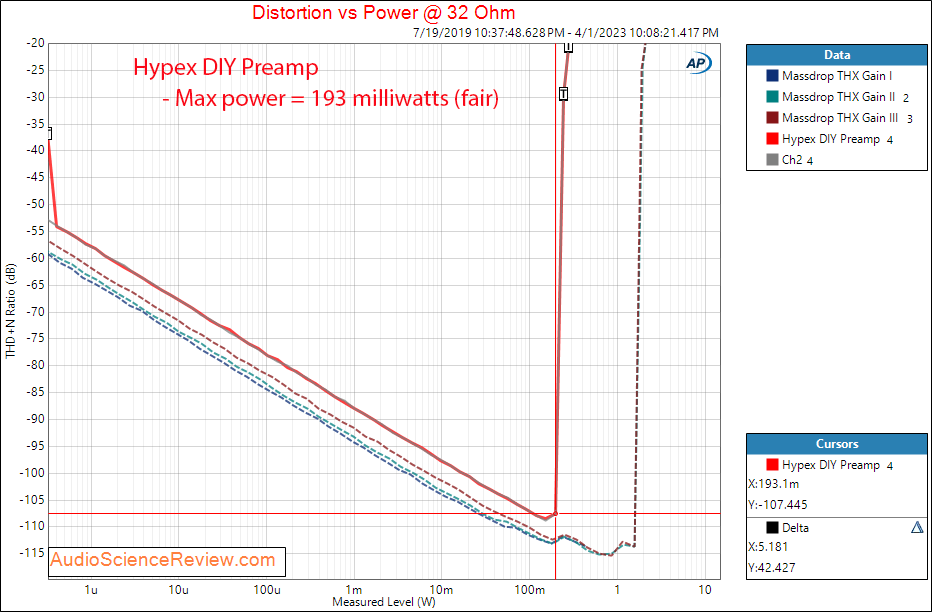Click gray Ch2 legend swatch
This screenshot has height=612, width=932.
[x=772, y=159]
